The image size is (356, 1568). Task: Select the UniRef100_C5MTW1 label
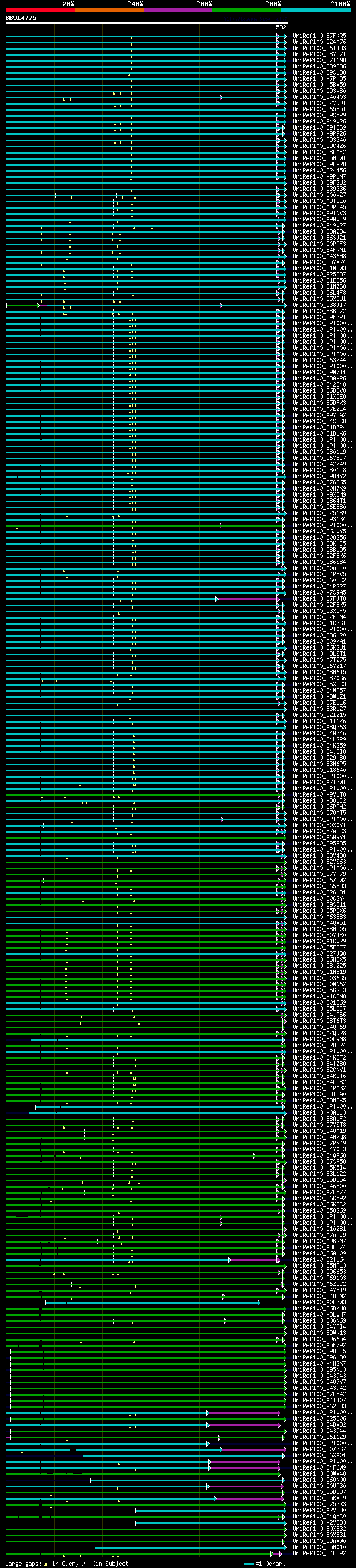(x=319, y=159)
